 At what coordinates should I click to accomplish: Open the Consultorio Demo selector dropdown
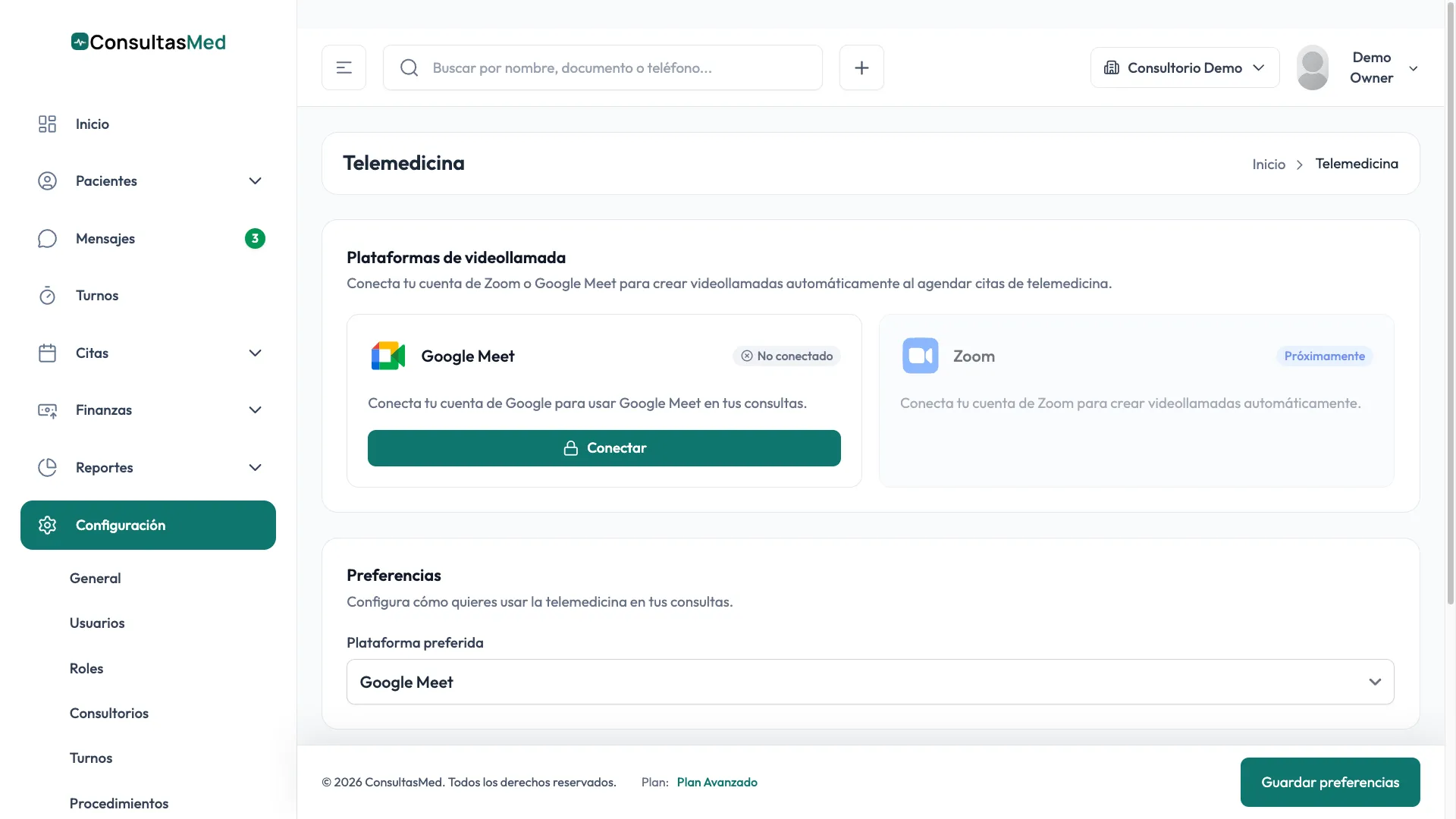point(1185,67)
